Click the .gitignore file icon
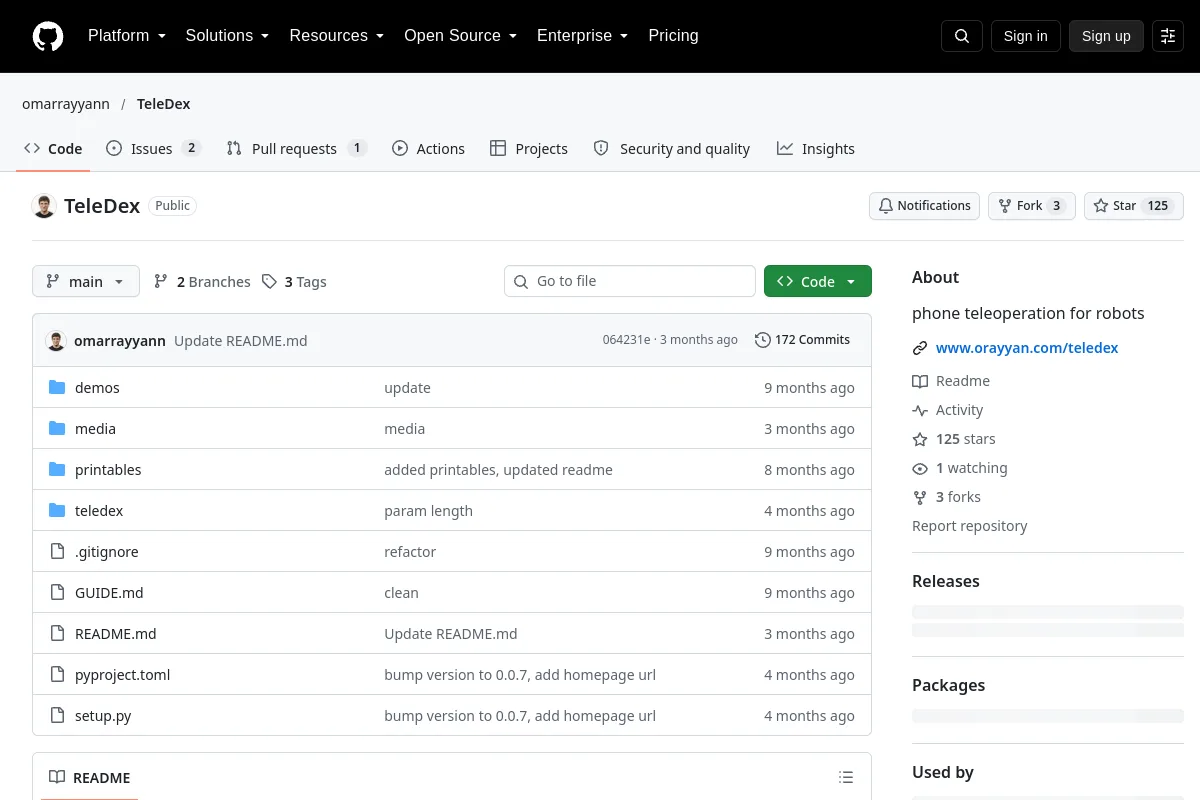This screenshot has width=1200, height=800. (57, 551)
